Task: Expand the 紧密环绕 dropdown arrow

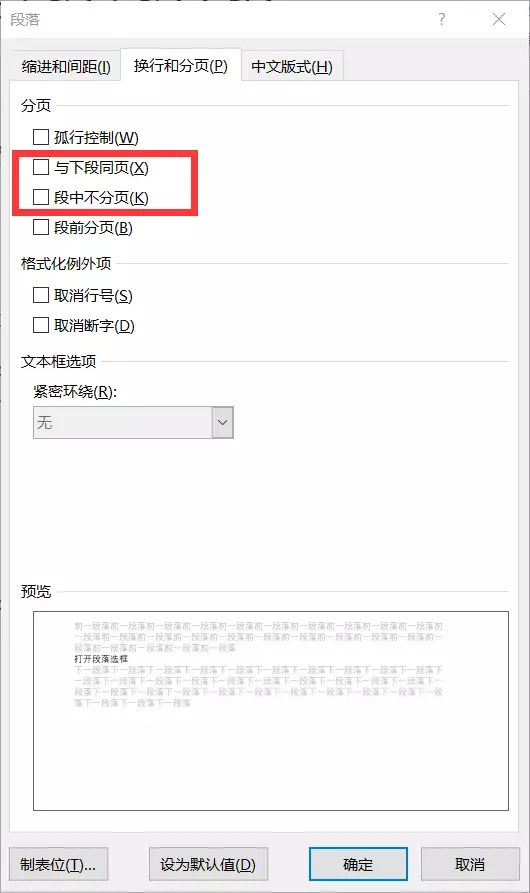Action: (223, 423)
